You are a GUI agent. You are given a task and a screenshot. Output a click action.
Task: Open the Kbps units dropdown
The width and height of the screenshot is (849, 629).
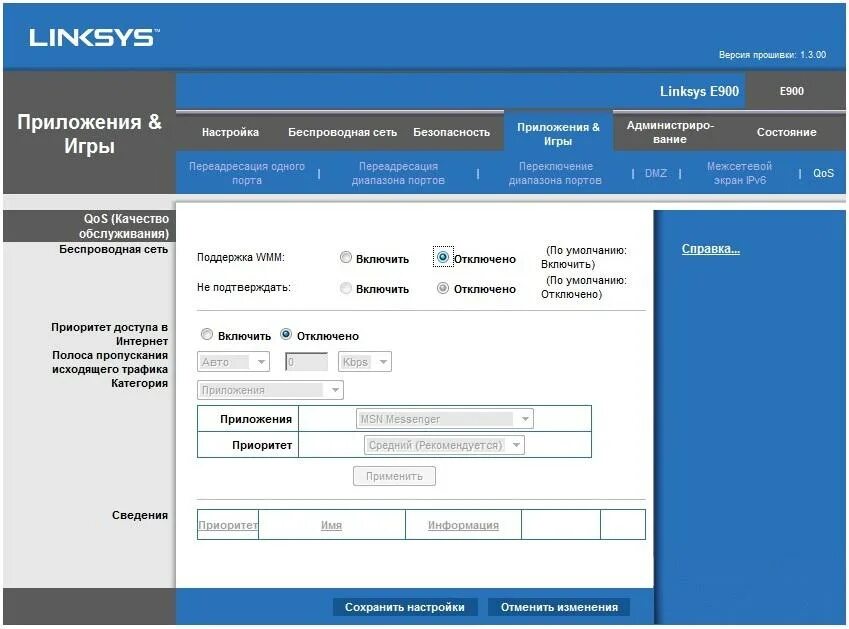coord(364,362)
